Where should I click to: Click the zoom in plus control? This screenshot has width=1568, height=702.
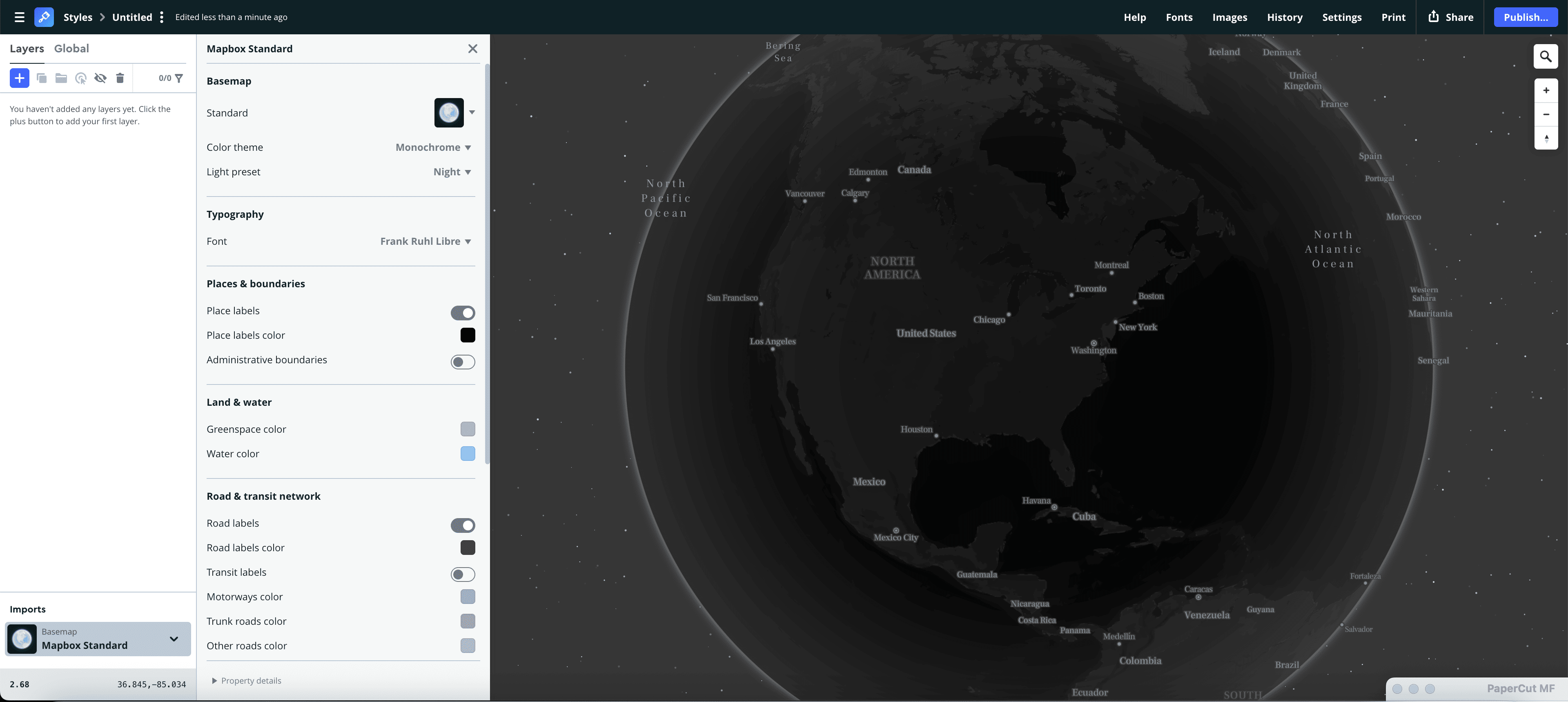click(x=1546, y=90)
